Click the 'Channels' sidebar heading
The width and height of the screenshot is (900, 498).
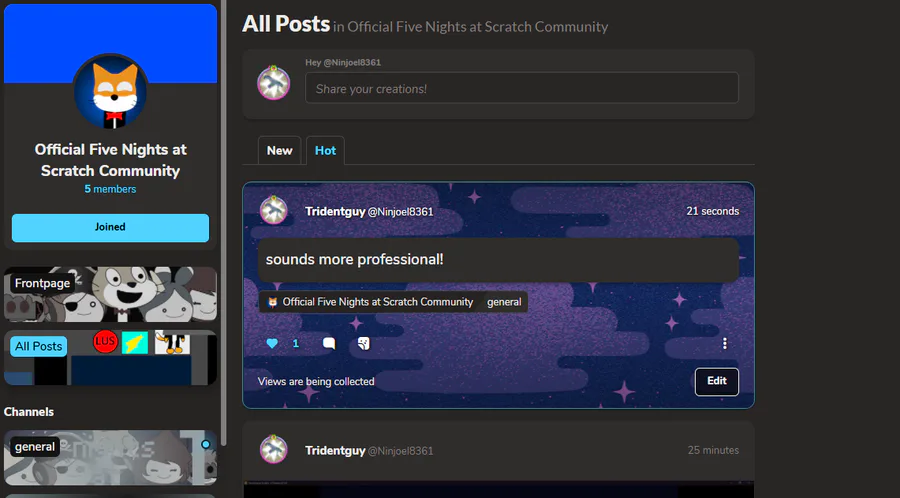(29, 412)
